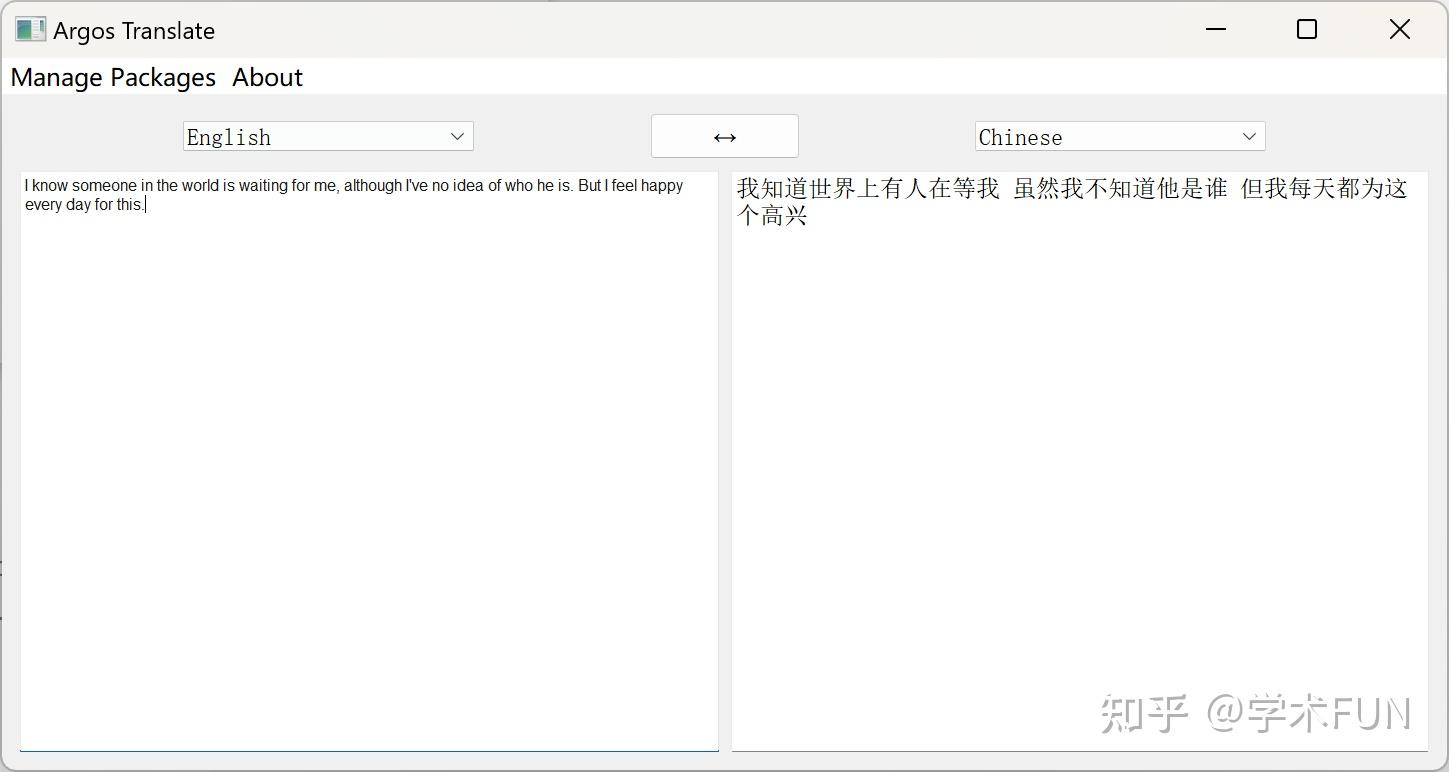Click the chevron on the English combo box
Image resolution: width=1449 pixels, height=772 pixels.
pos(458,136)
